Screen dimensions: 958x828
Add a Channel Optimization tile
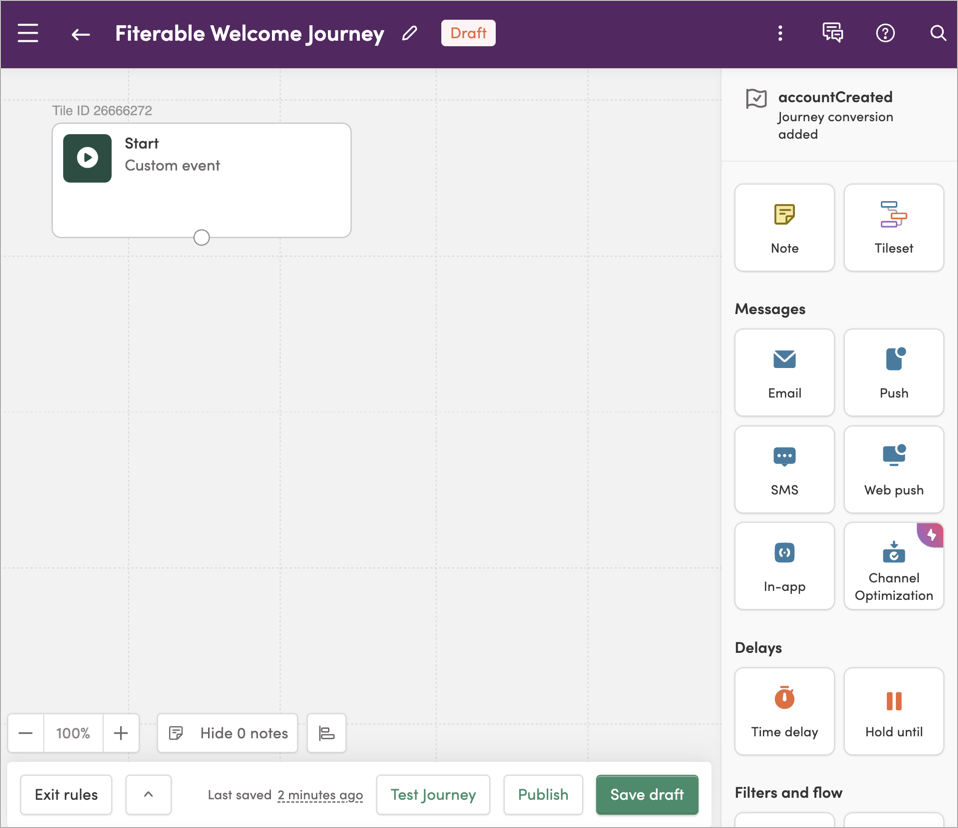tap(894, 566)
